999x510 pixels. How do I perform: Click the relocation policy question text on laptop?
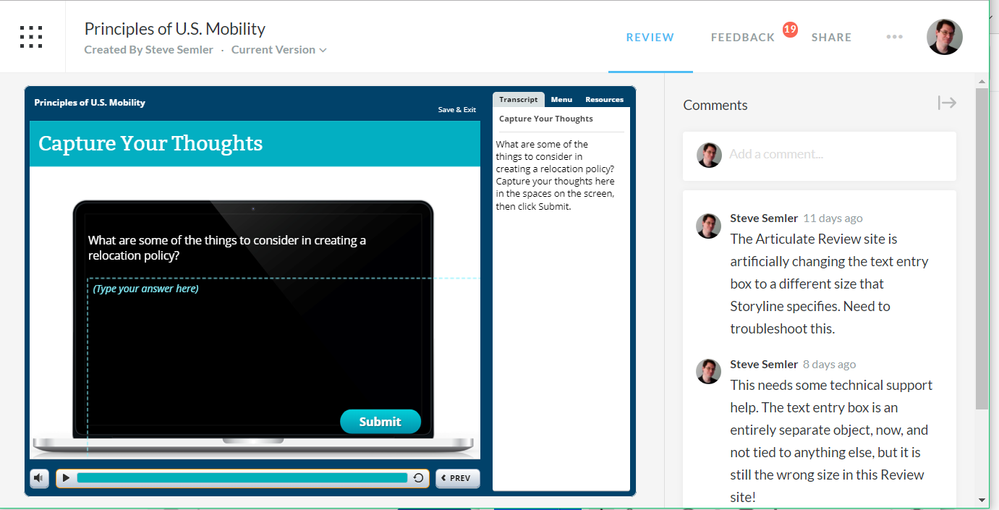227,248
